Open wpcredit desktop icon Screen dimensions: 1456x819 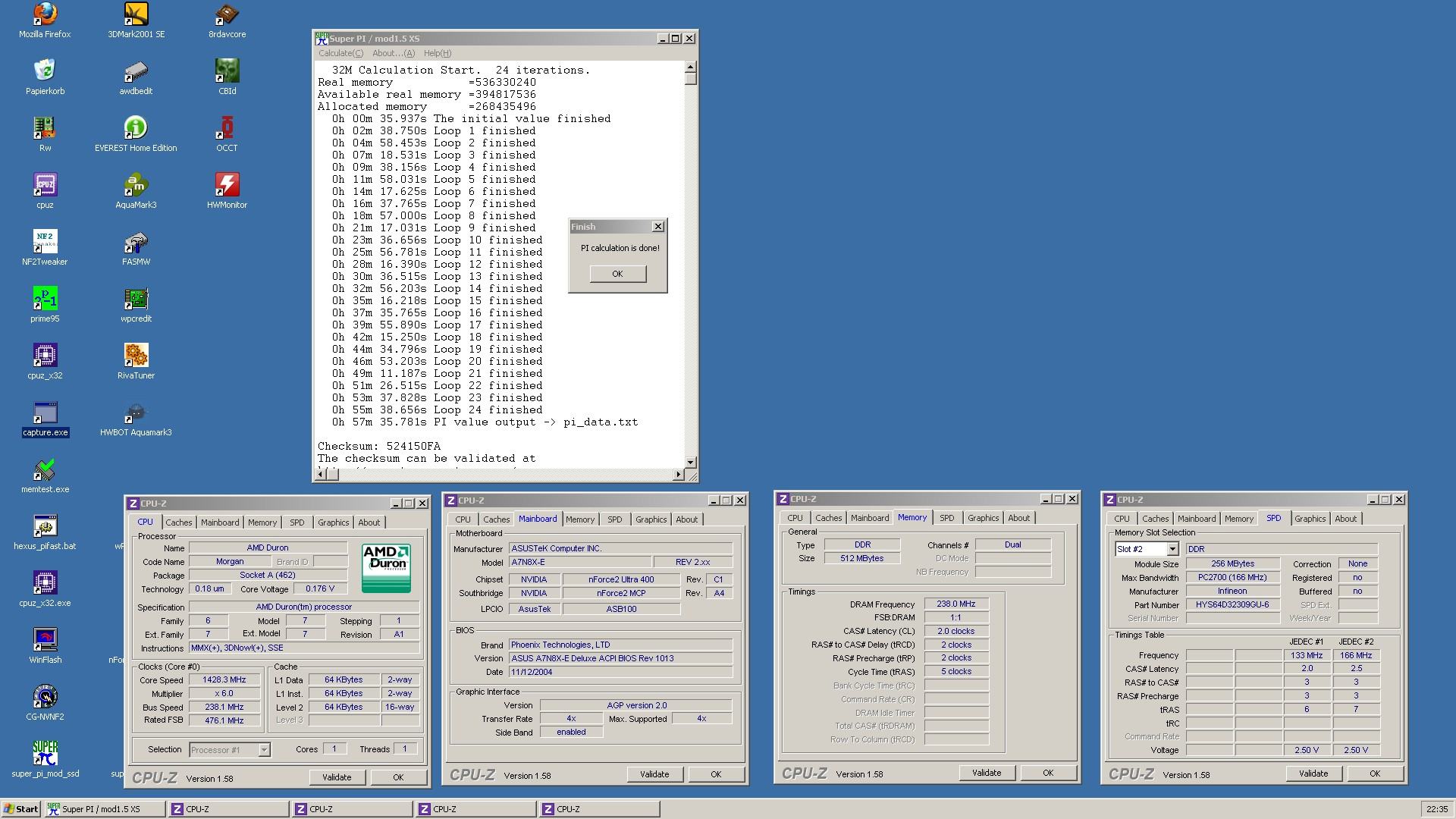[x=136, y=305]
